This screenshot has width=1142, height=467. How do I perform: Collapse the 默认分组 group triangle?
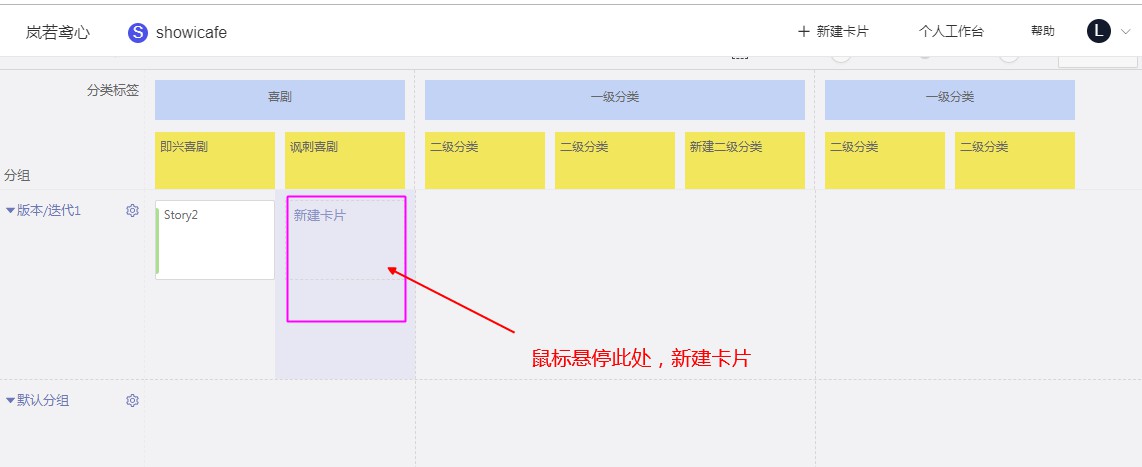click(10, 401)
